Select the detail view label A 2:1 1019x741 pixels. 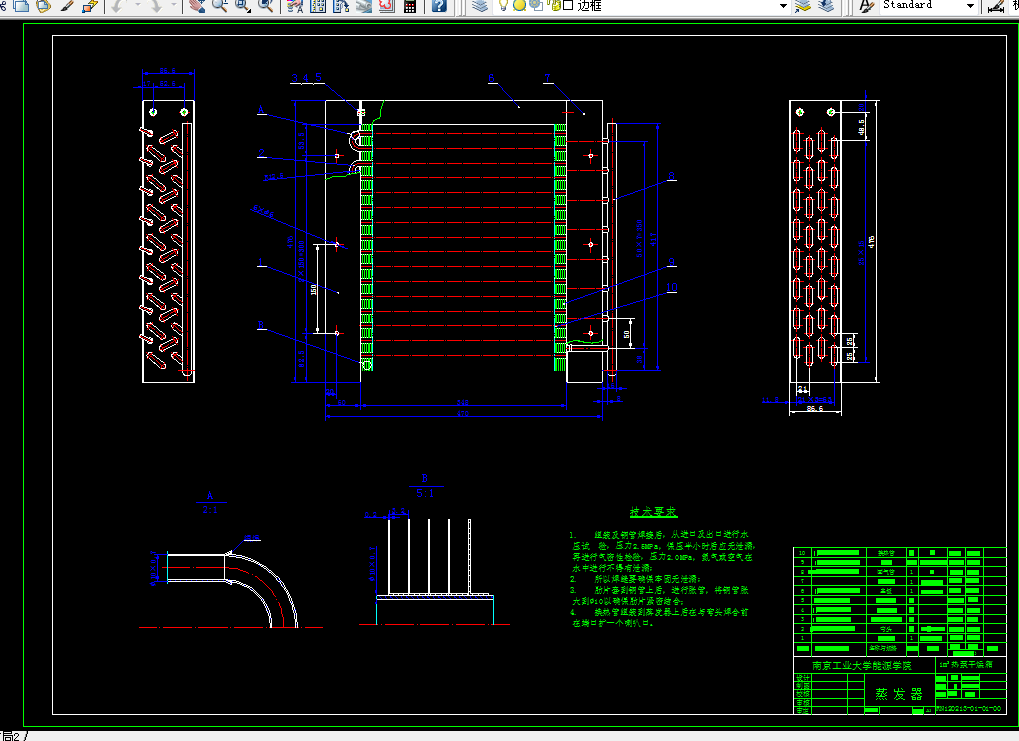coord(210,502)
